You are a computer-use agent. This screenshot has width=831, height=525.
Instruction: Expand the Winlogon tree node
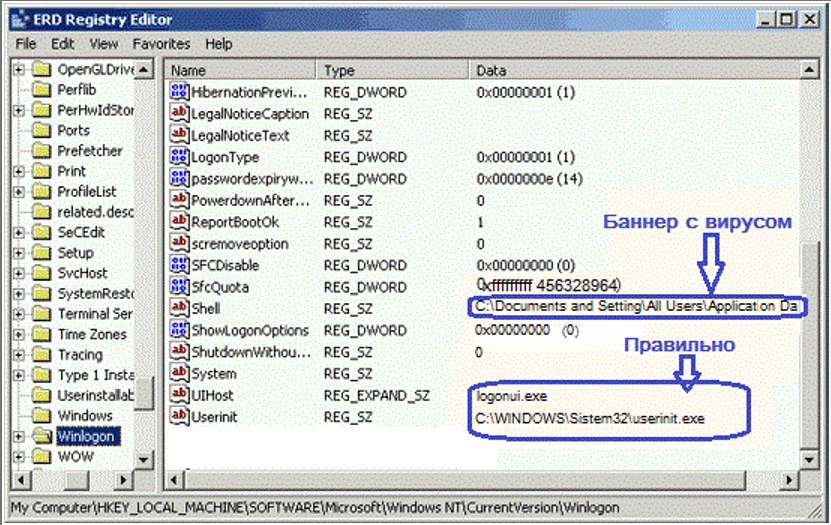(x=19, y=437)
